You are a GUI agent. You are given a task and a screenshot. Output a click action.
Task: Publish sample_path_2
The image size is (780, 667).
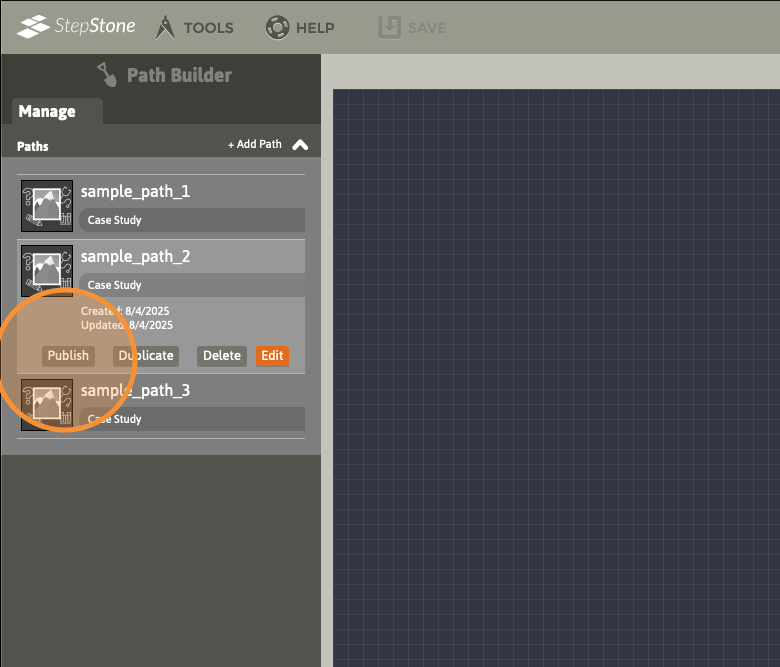point(68,356)
